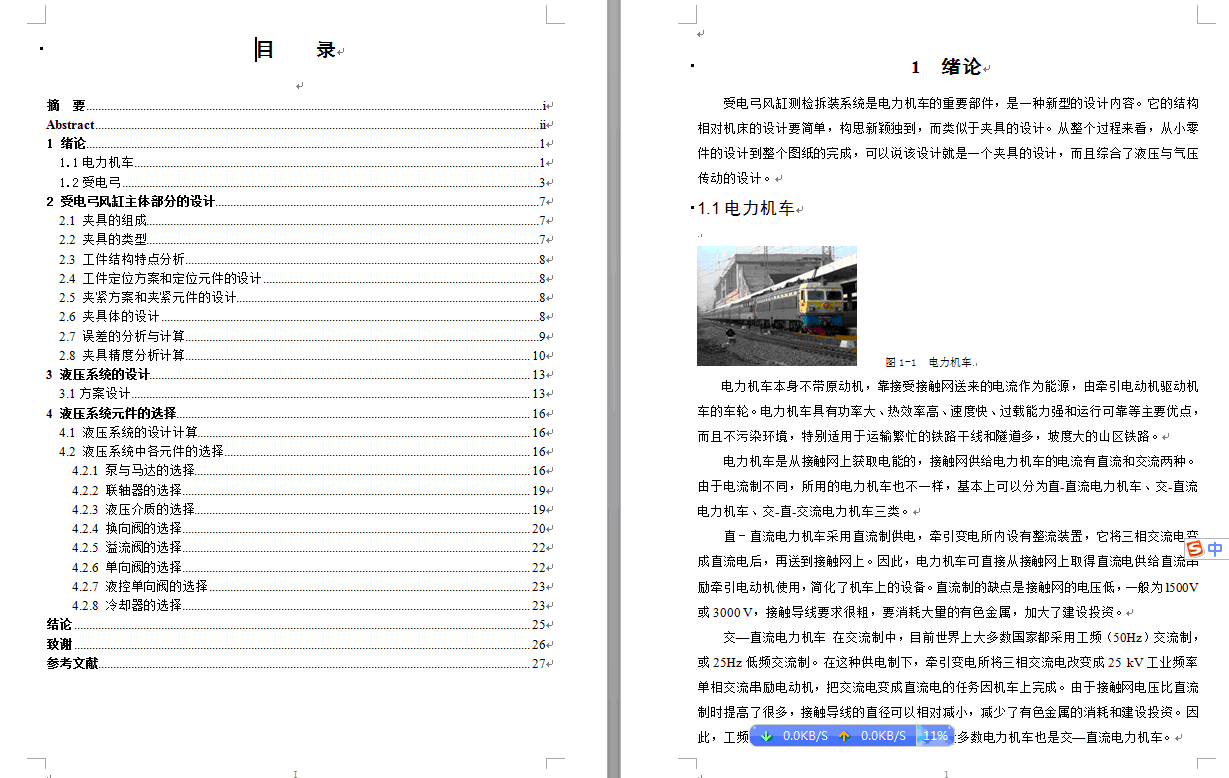Click the Sogou input method S logo
The height and width of the screenshot is (778, 1229).
click(1196, 548)
